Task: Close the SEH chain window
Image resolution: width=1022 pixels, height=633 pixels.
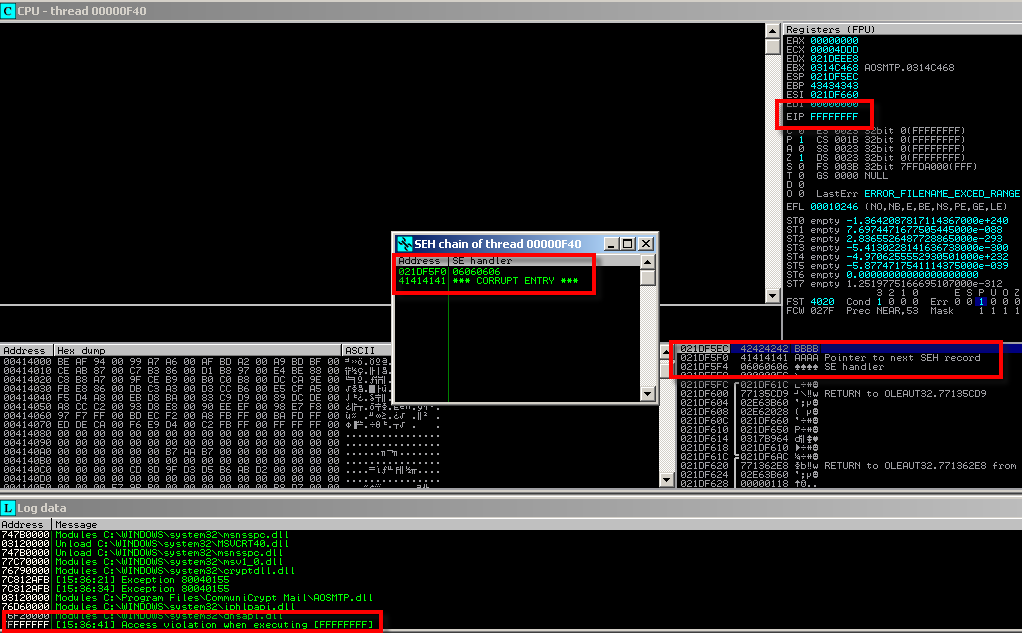Action: click(646, 244)
